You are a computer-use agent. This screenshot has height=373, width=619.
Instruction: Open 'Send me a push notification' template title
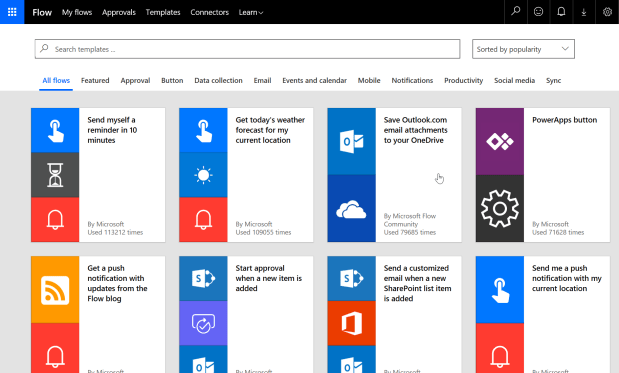pos(566,278)
